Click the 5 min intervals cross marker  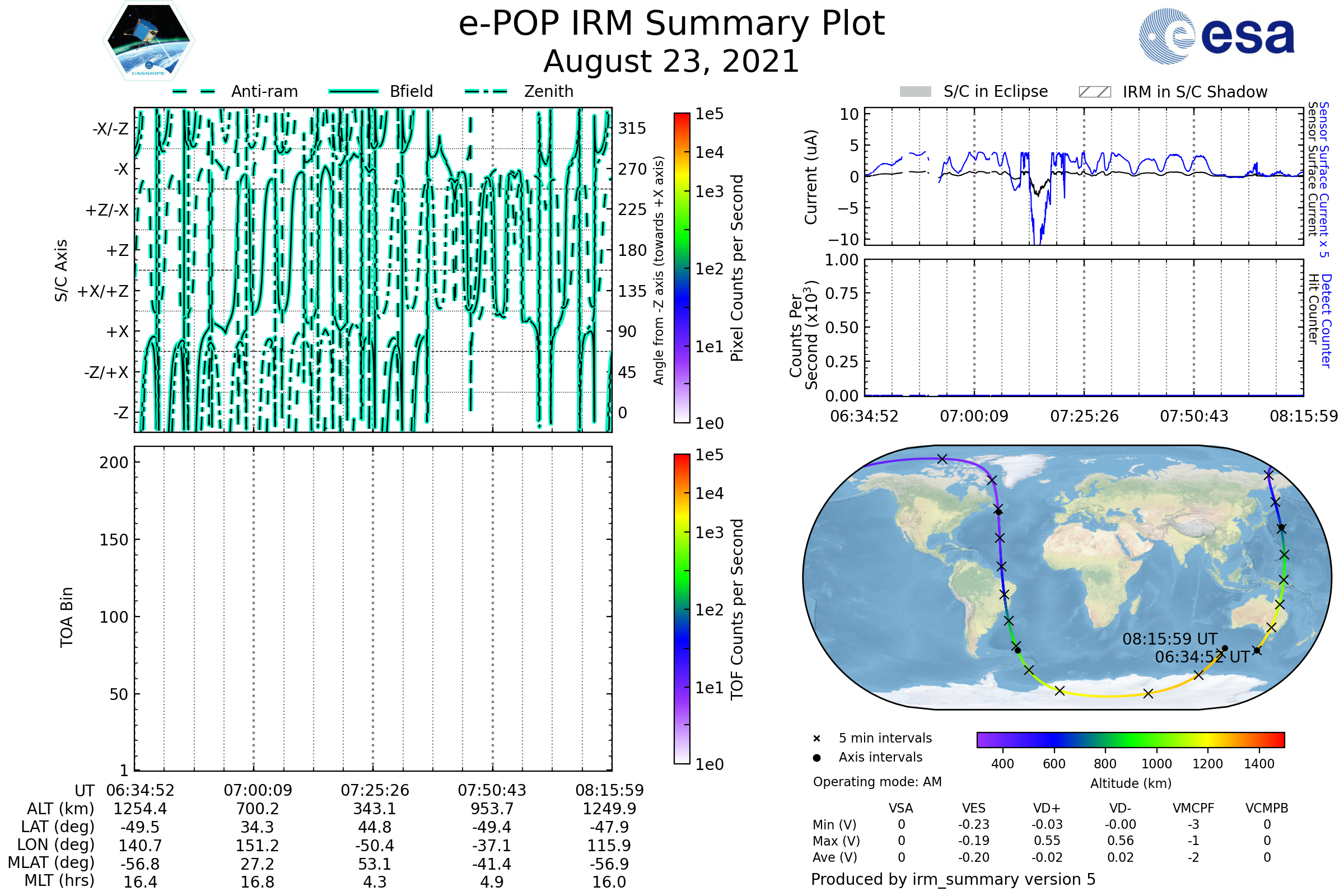click(x=816, y=739)
